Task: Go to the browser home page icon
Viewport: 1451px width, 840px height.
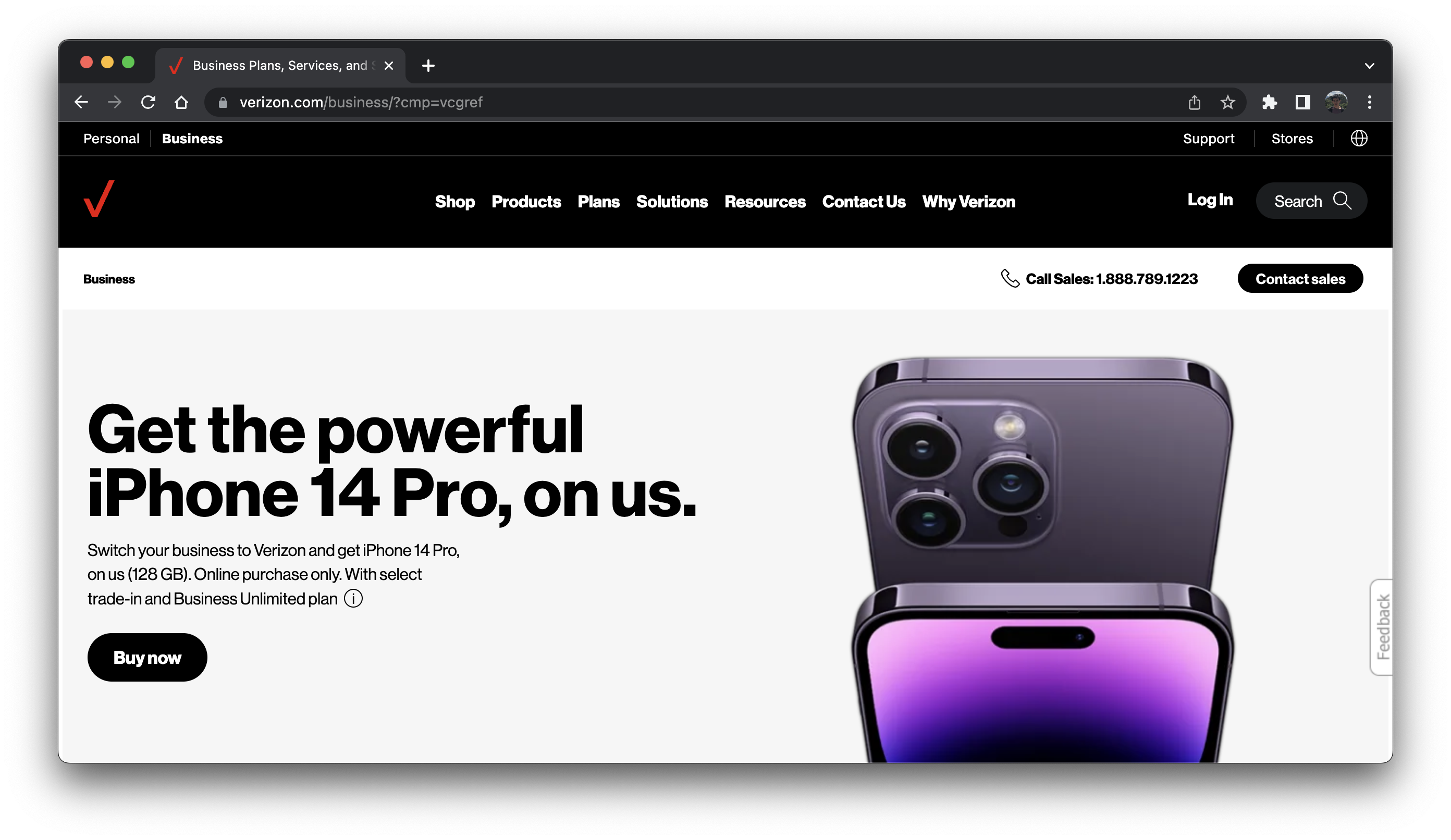Action: click(x=181, y=103)
